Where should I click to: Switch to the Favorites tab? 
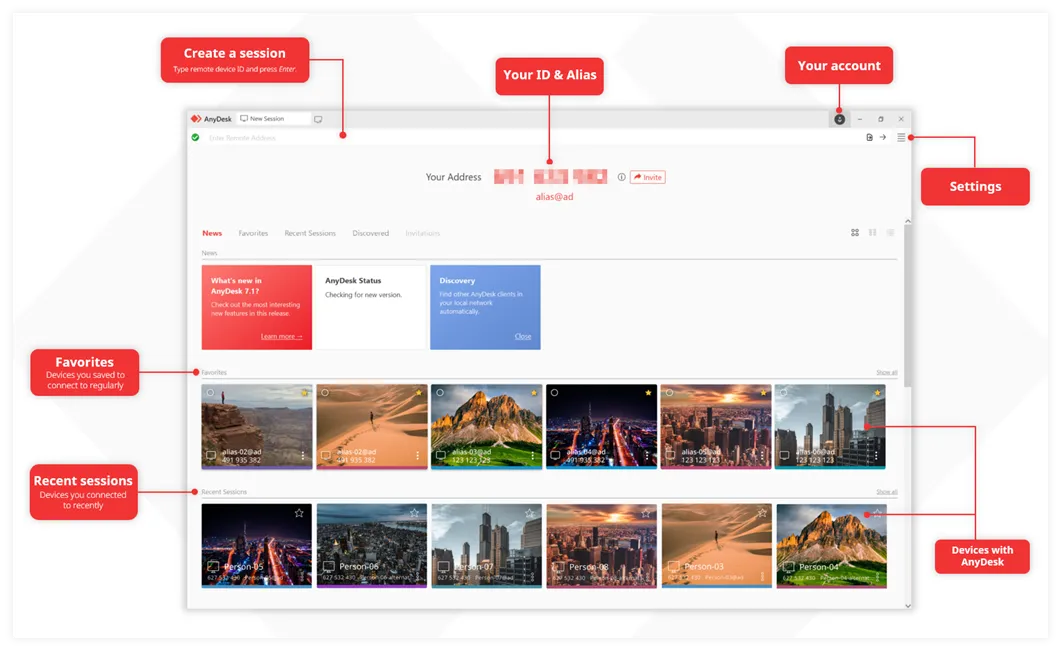253,233
